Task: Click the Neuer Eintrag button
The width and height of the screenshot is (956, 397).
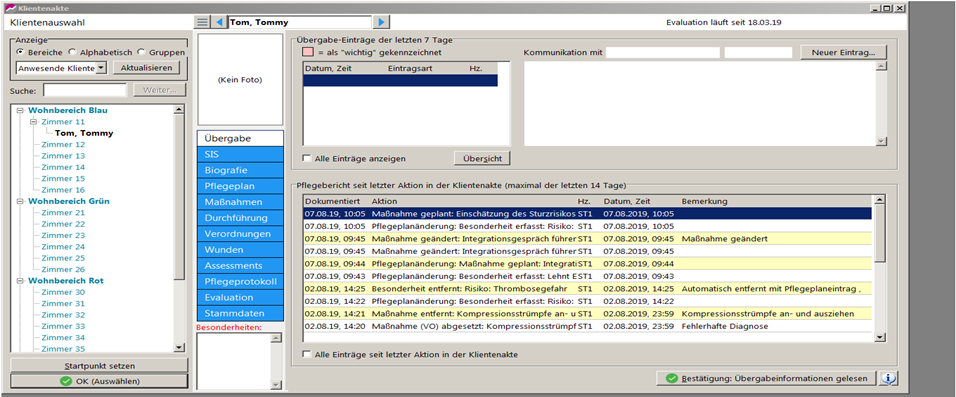Action: point(843,52)
